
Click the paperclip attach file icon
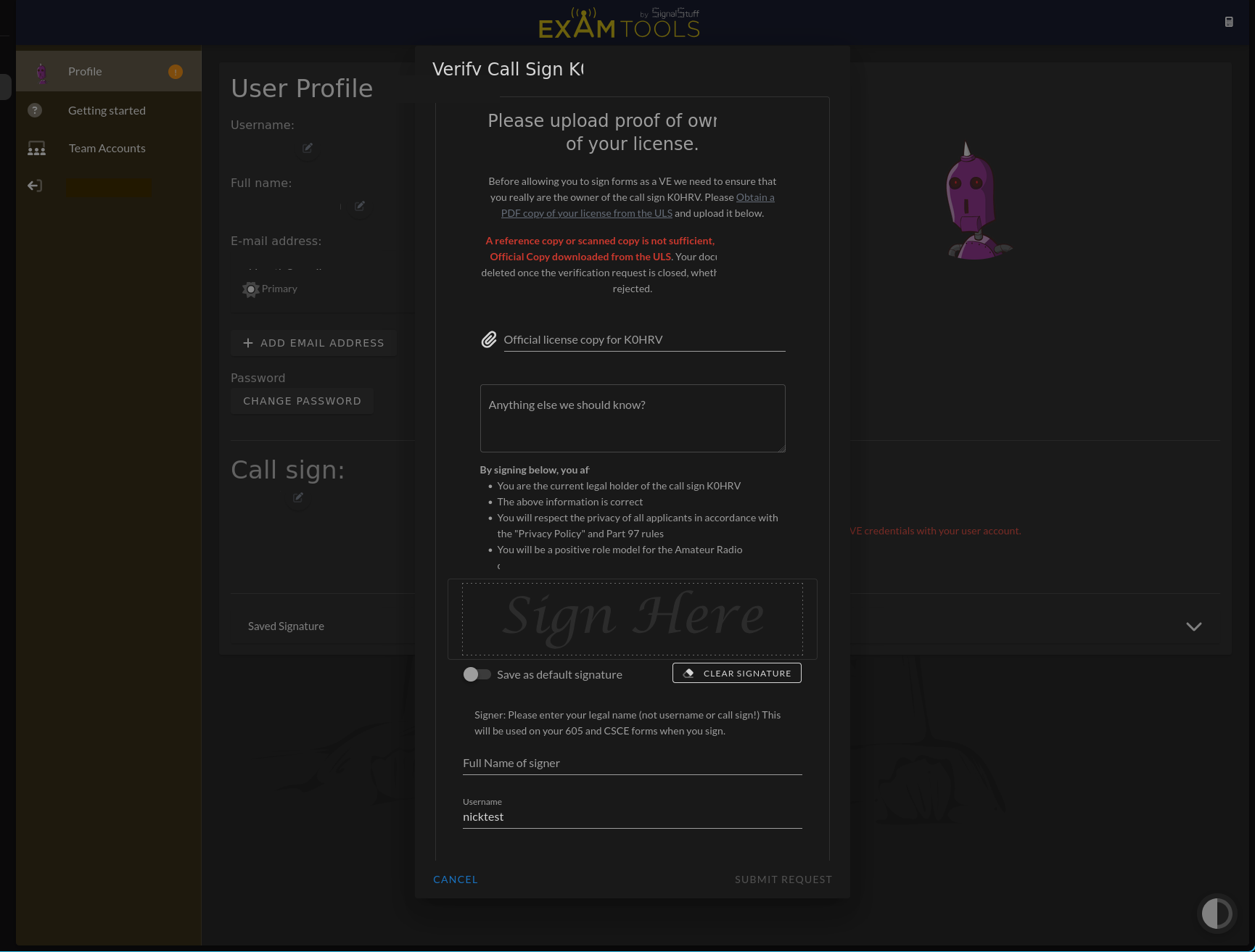coord(489,339)
